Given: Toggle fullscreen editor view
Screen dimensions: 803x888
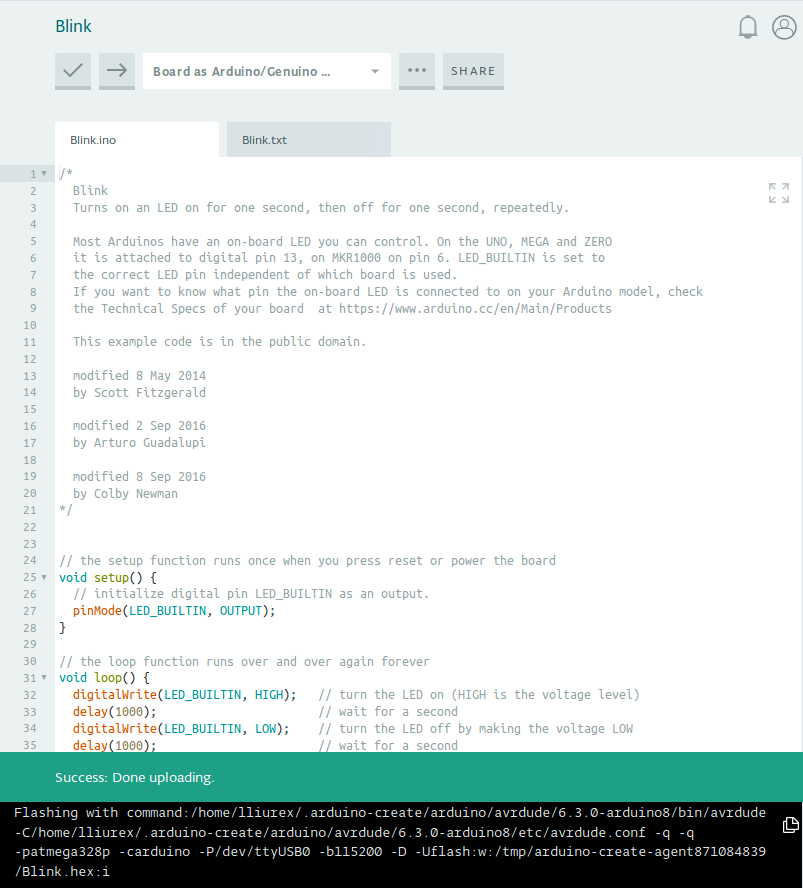Looking at the screenshot, I should coord(779,193).
